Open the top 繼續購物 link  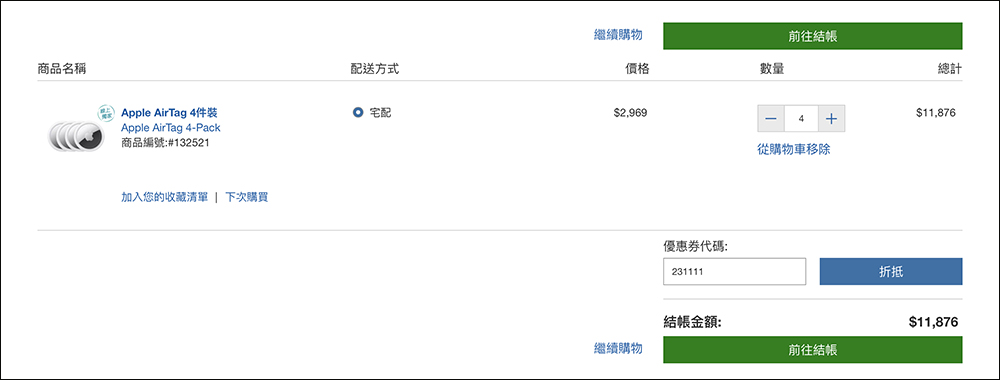(x=618, y=35)
